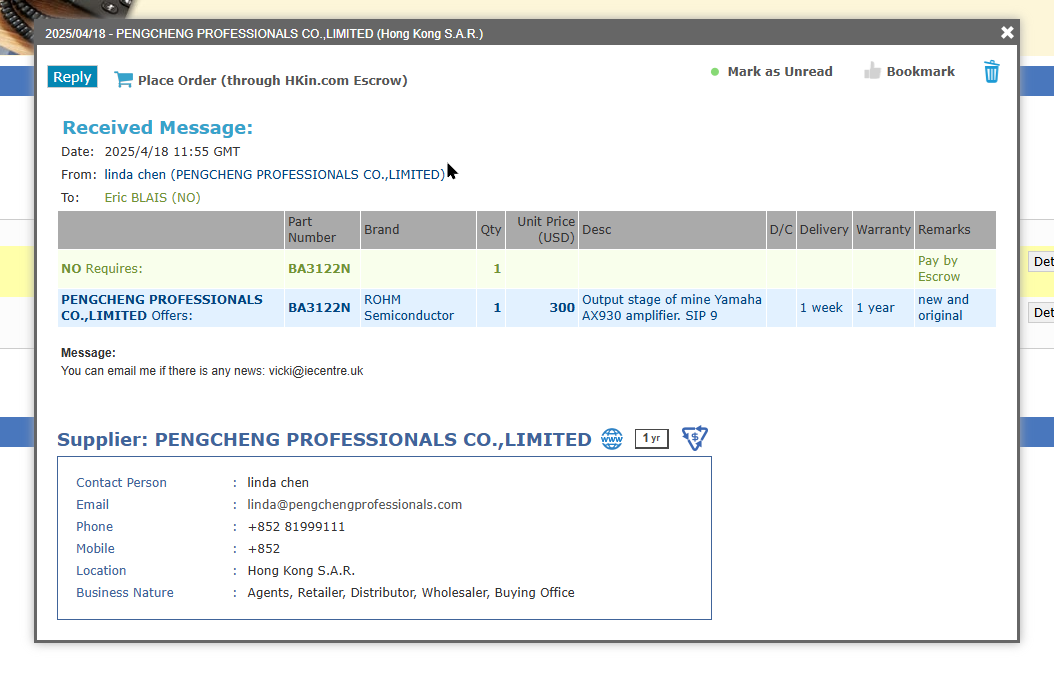1054x674 pixels.
Task: Click the 1 week delivery cell
Action: [x=824, y=308]
